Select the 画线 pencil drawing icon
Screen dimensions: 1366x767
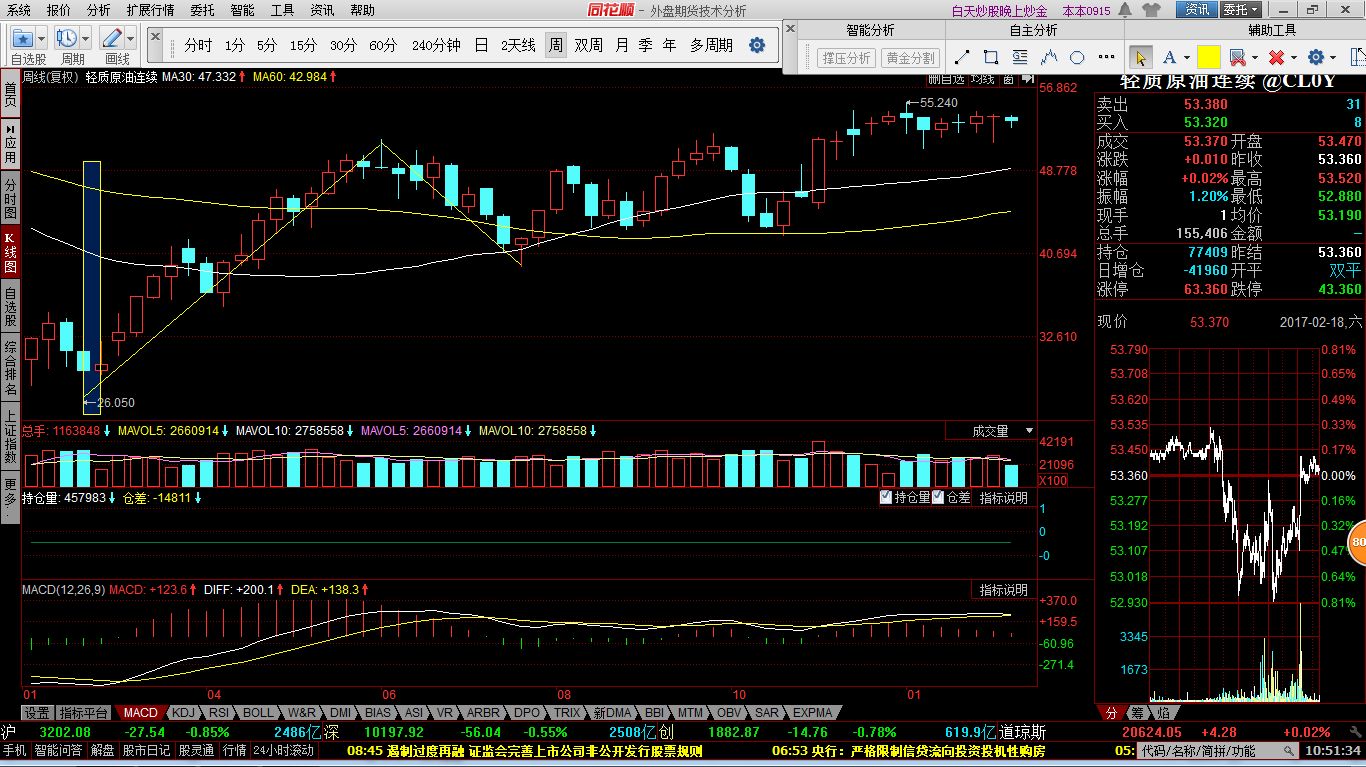click(112, 38)
